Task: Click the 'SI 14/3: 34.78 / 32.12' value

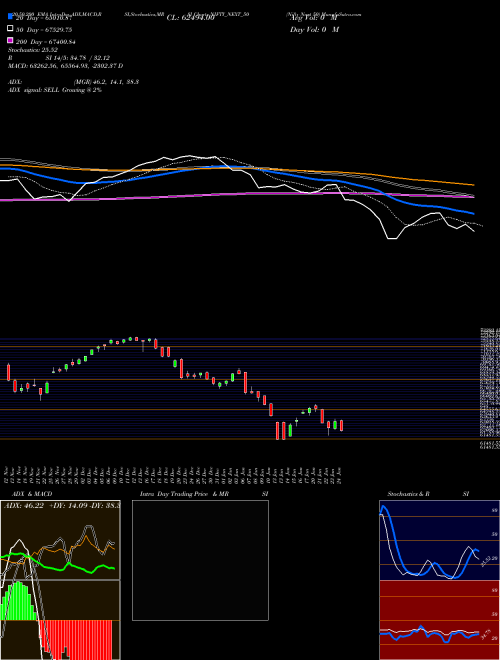Action: [77, 58]
